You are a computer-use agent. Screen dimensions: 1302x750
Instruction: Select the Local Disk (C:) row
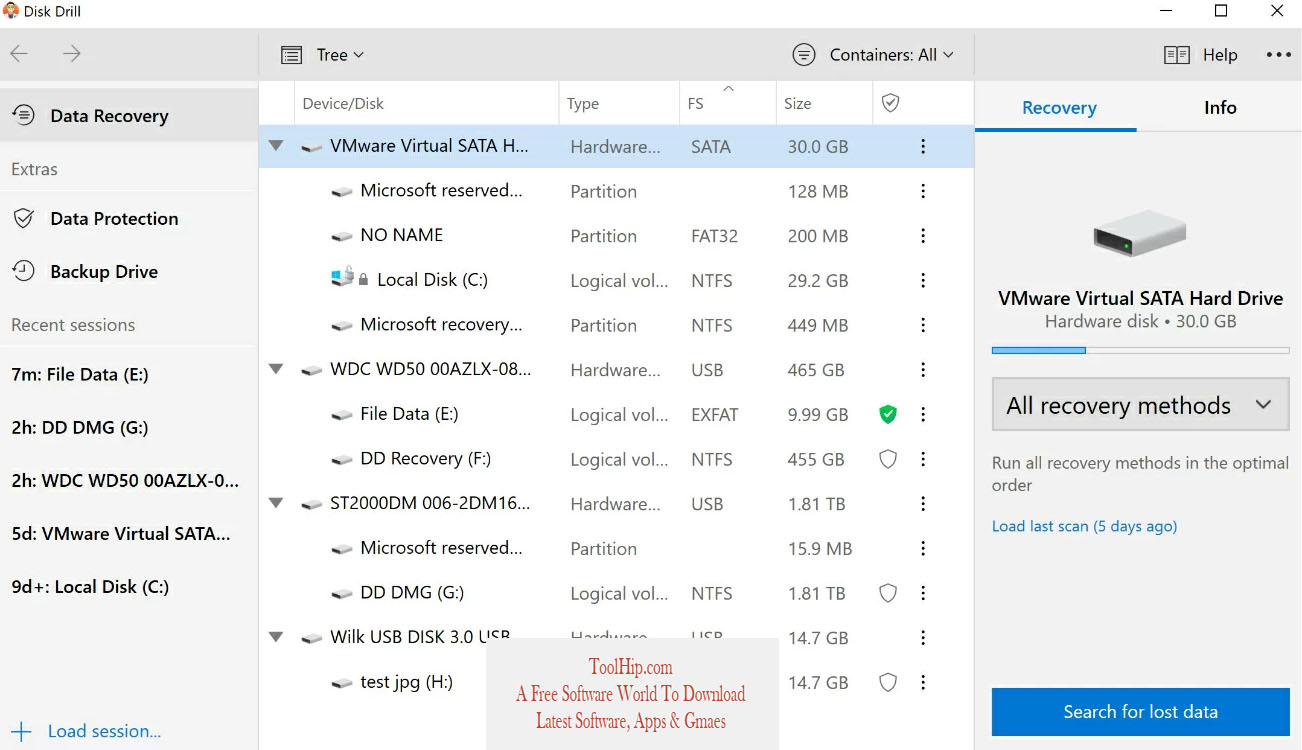click(x=616, y=280)
